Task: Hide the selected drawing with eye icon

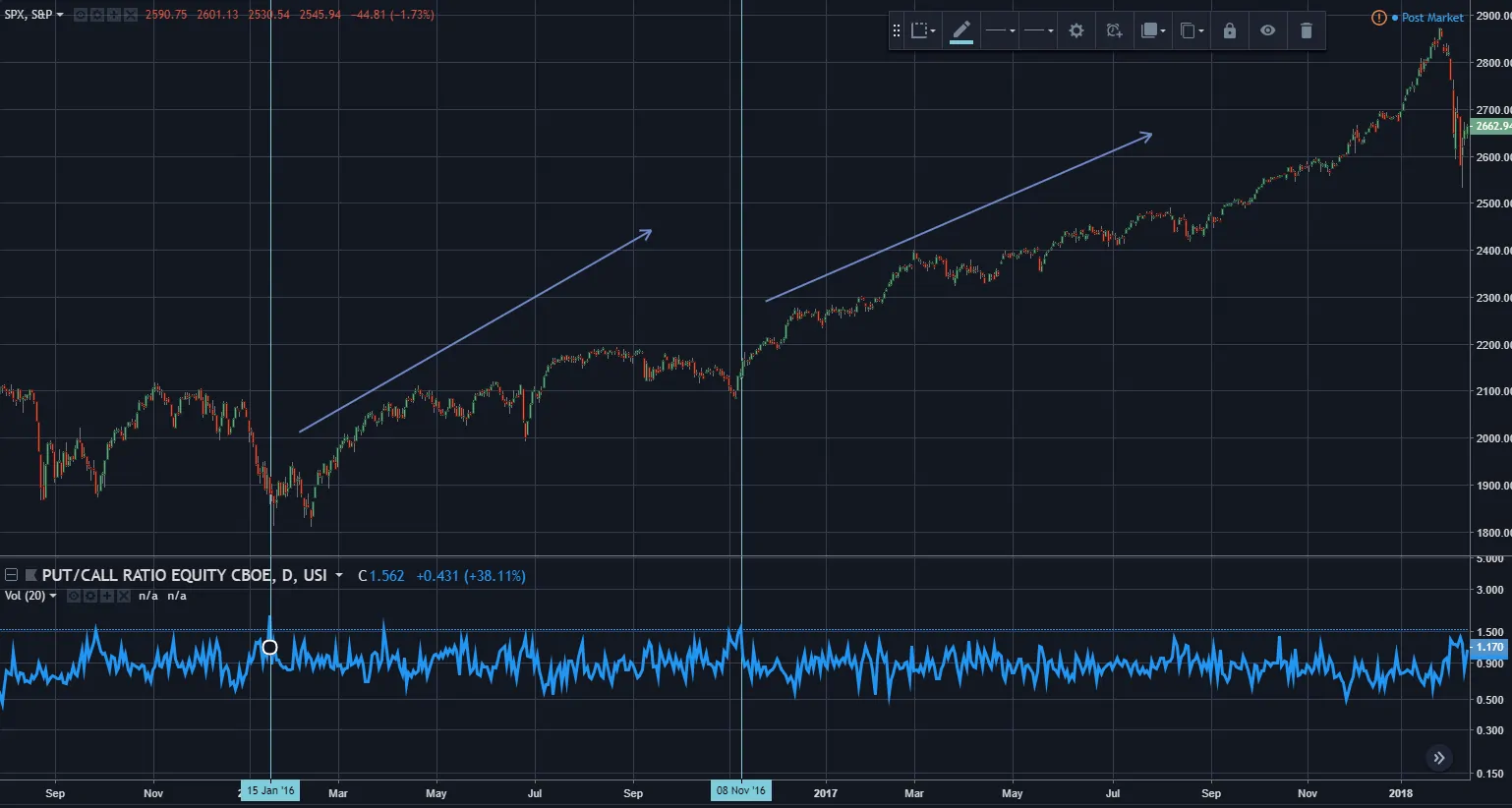Action: [x=1268, y=30]
